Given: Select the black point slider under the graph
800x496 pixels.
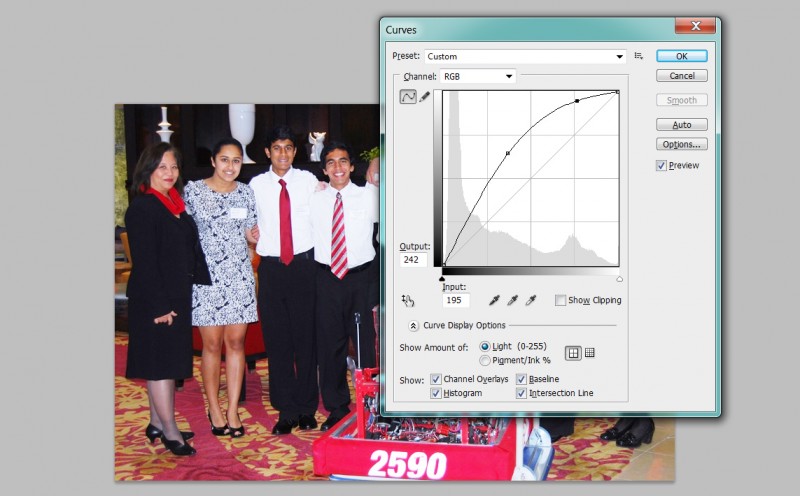Looking at the screenshot, I should coord(442,279).
